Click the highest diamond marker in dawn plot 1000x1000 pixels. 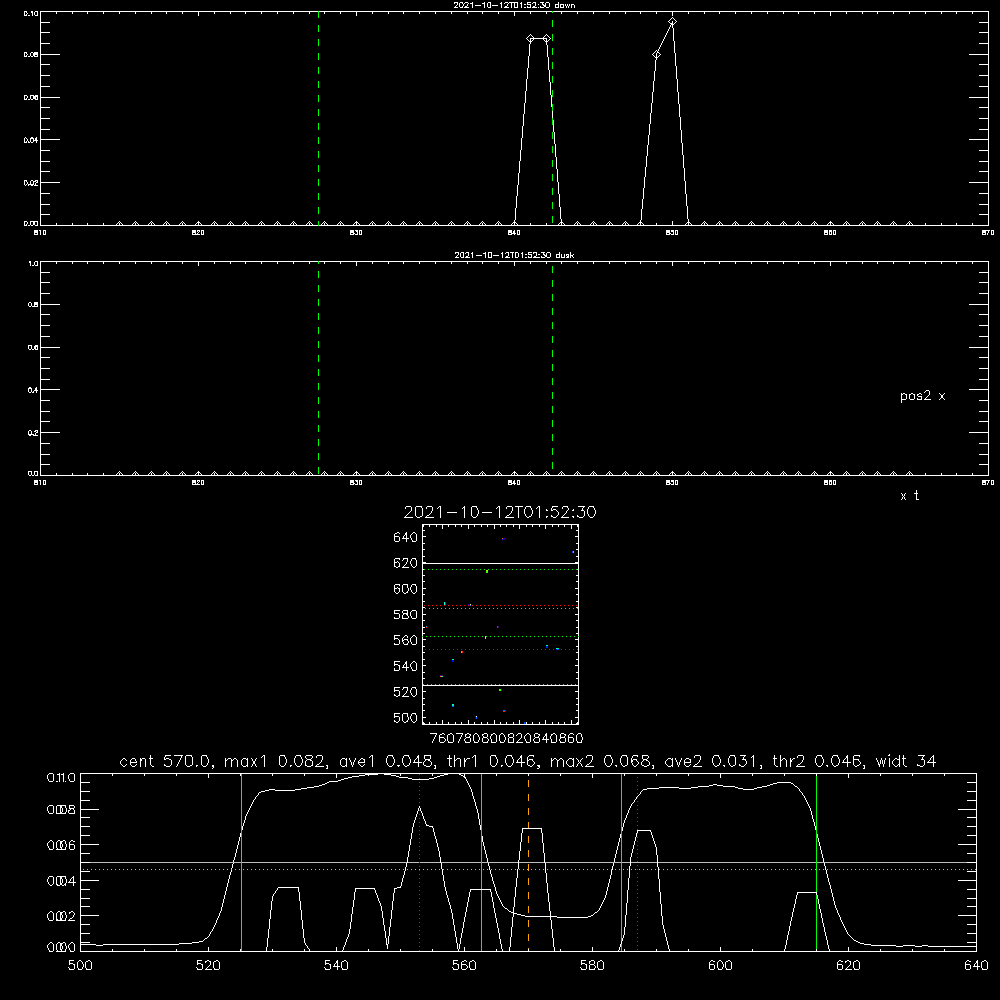pyautogui.click(x=672, y=22)
